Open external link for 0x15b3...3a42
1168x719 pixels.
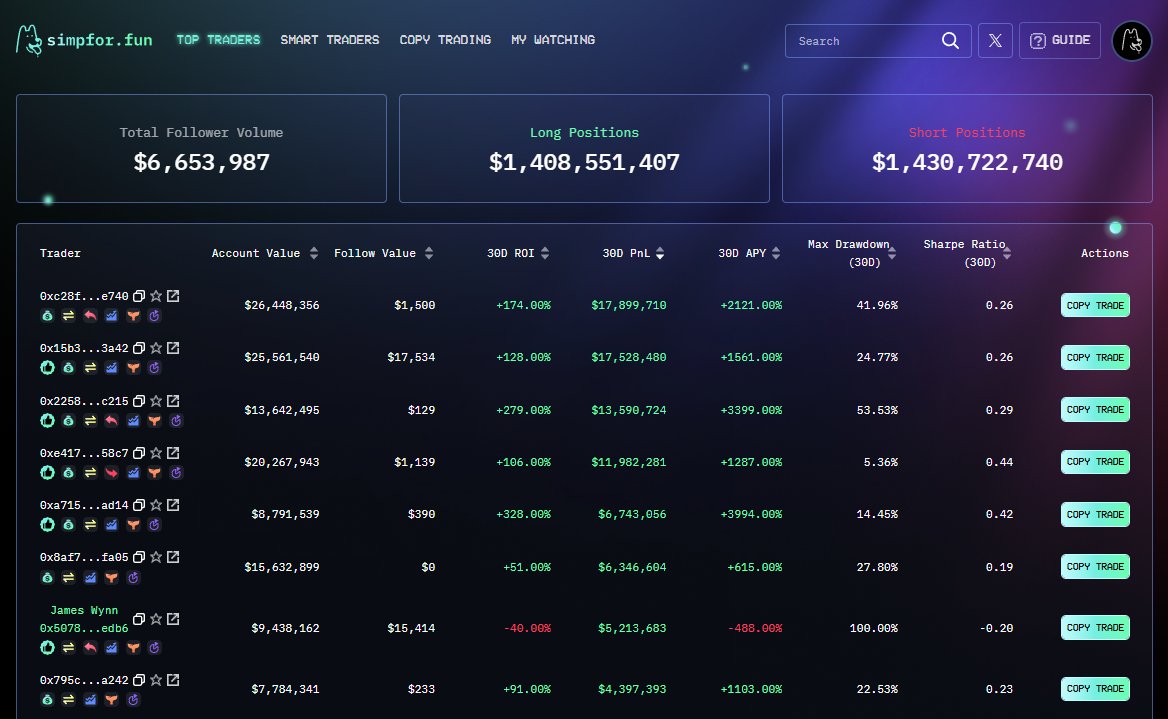(173, 348)
